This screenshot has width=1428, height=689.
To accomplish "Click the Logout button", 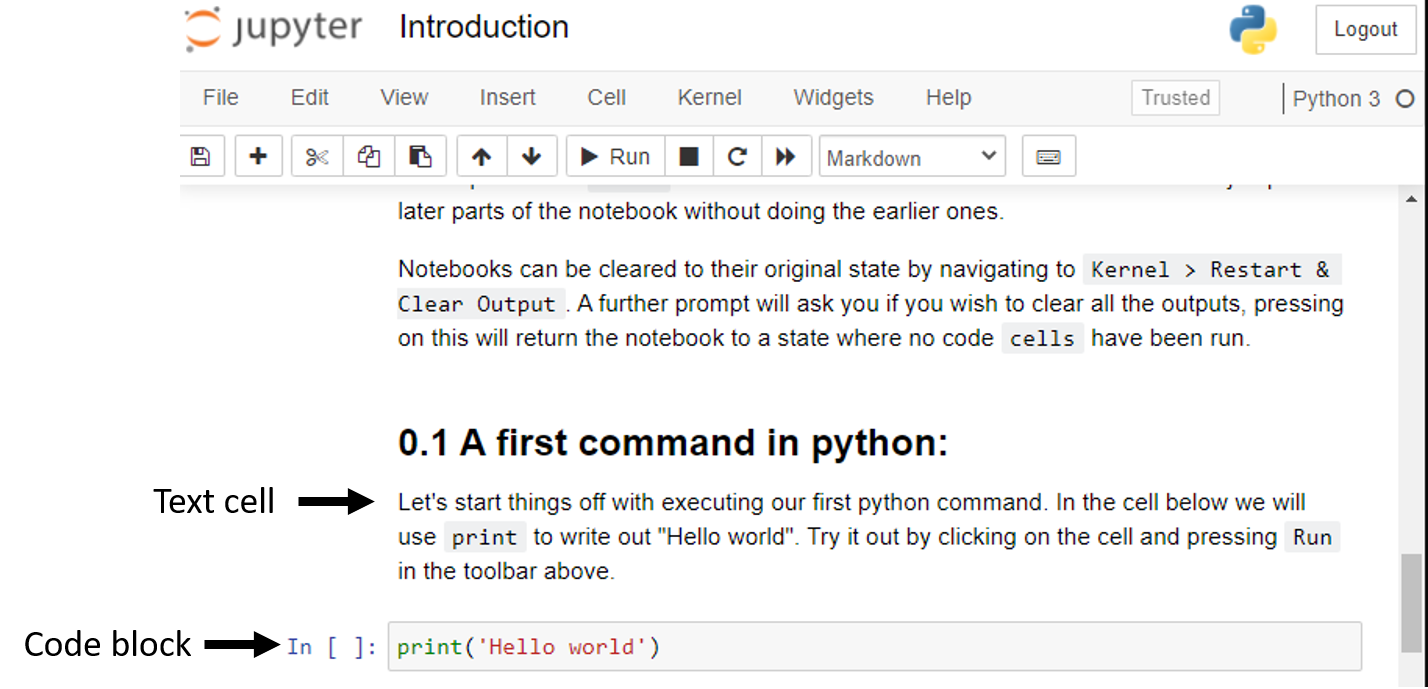I will click(1365, 30).
